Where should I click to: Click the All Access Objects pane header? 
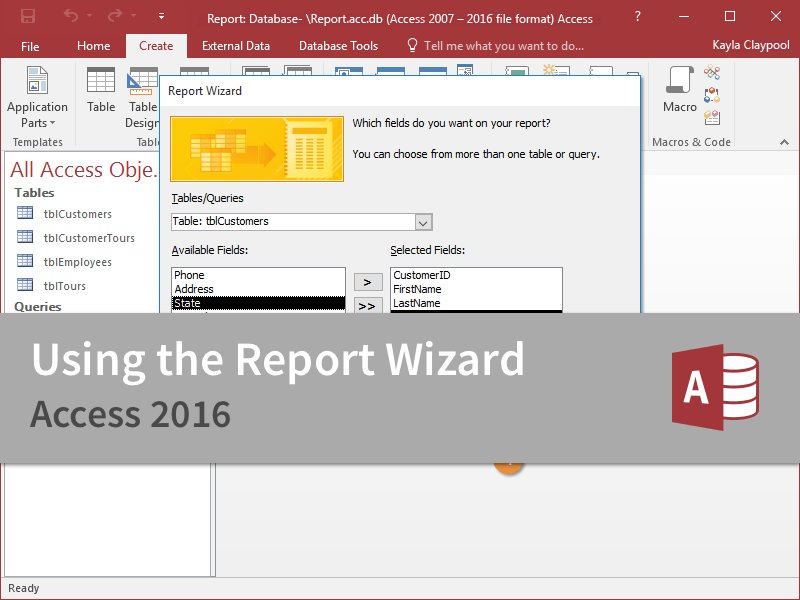coord(84,170)
